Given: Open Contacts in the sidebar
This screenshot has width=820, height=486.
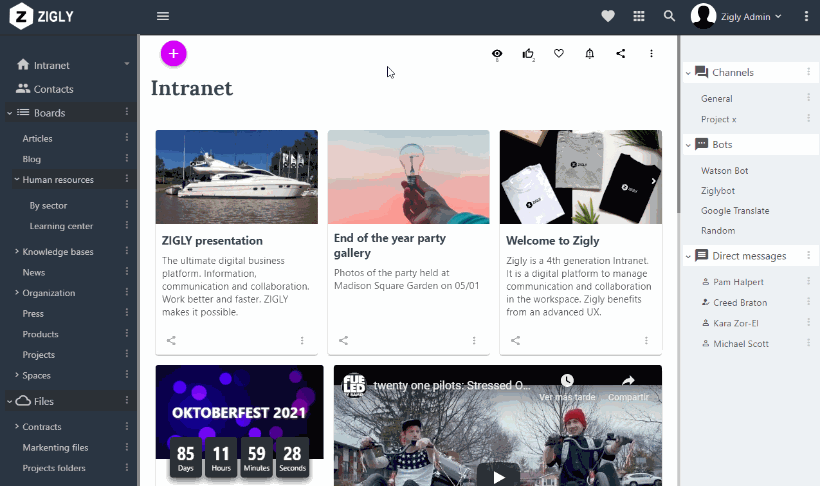Looking at the screenshot, I should click(53, 89).
